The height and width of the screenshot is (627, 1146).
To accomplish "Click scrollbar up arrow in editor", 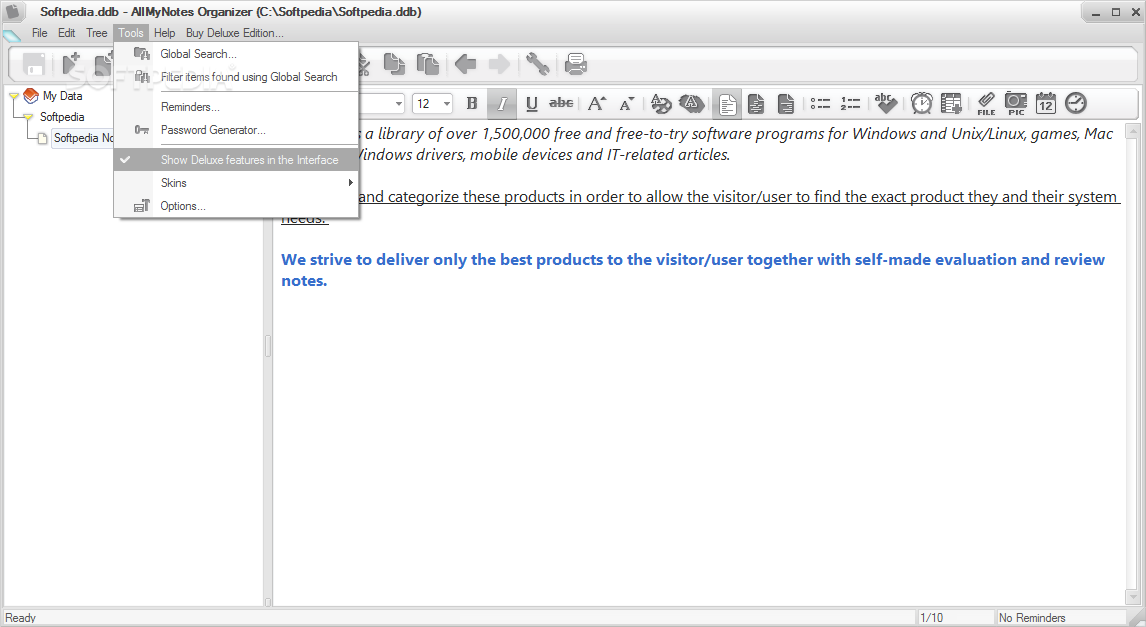I will point(1132,132).
